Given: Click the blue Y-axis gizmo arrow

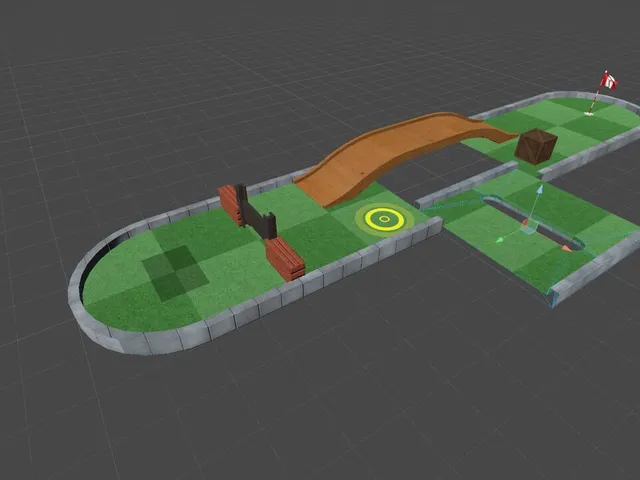Looking at the screenshot, I should click(x=540, y=189).
